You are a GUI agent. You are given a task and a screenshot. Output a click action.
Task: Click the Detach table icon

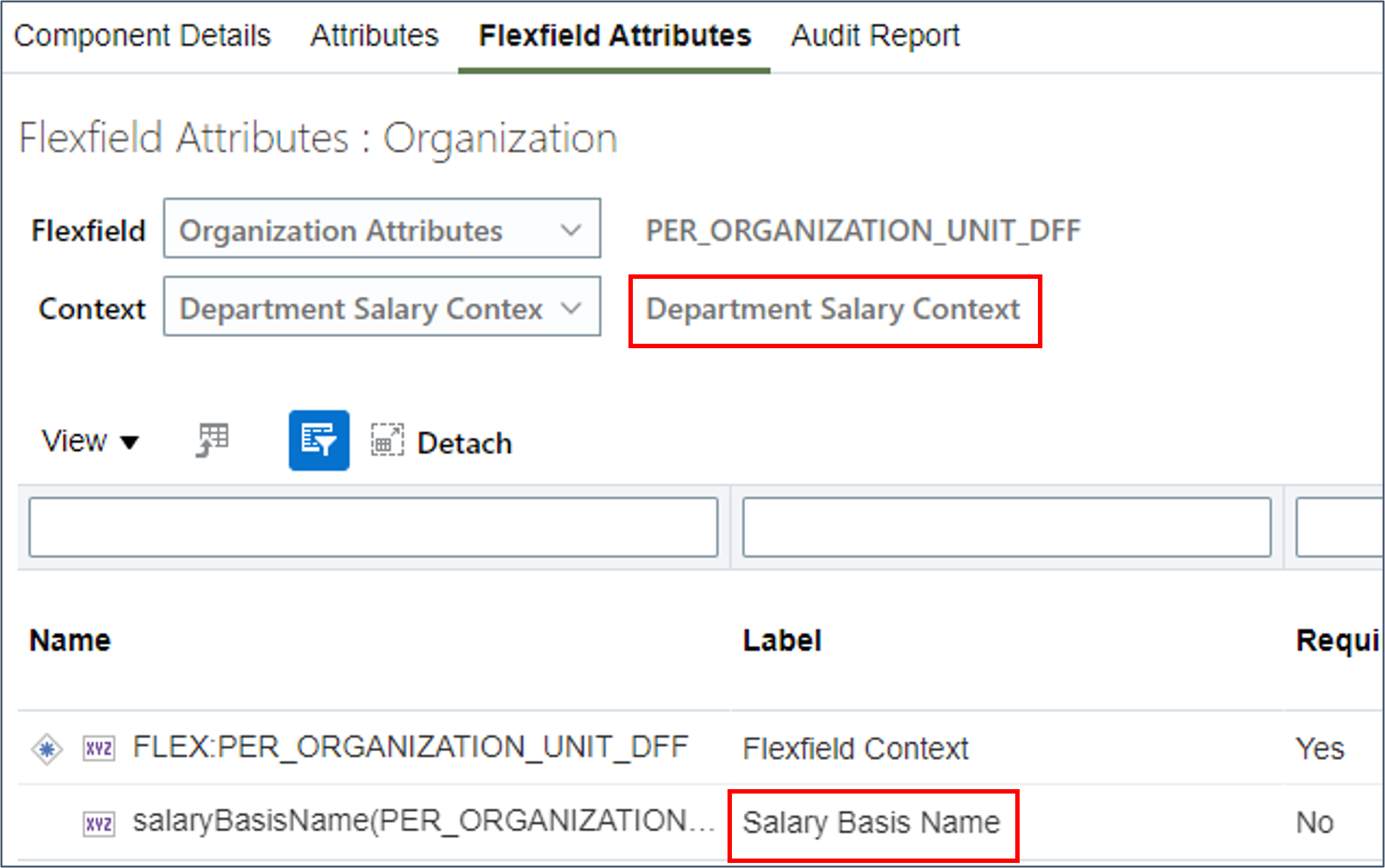tap(387, 440)
